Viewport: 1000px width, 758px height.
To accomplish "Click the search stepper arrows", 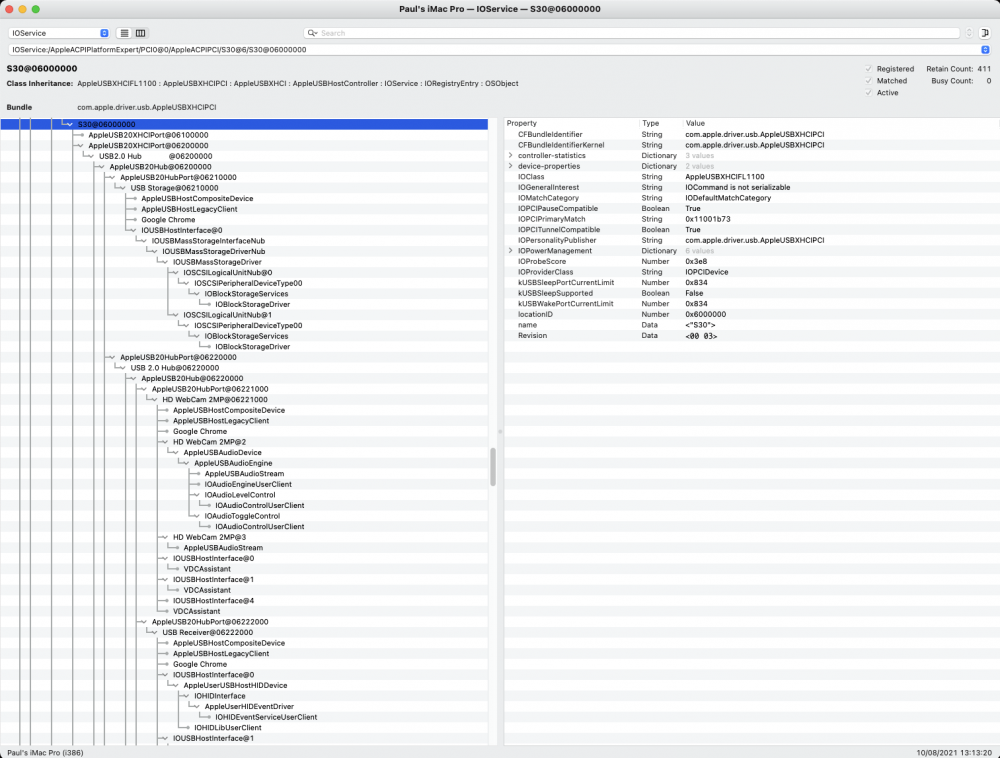I will click(x=969, y=33).
